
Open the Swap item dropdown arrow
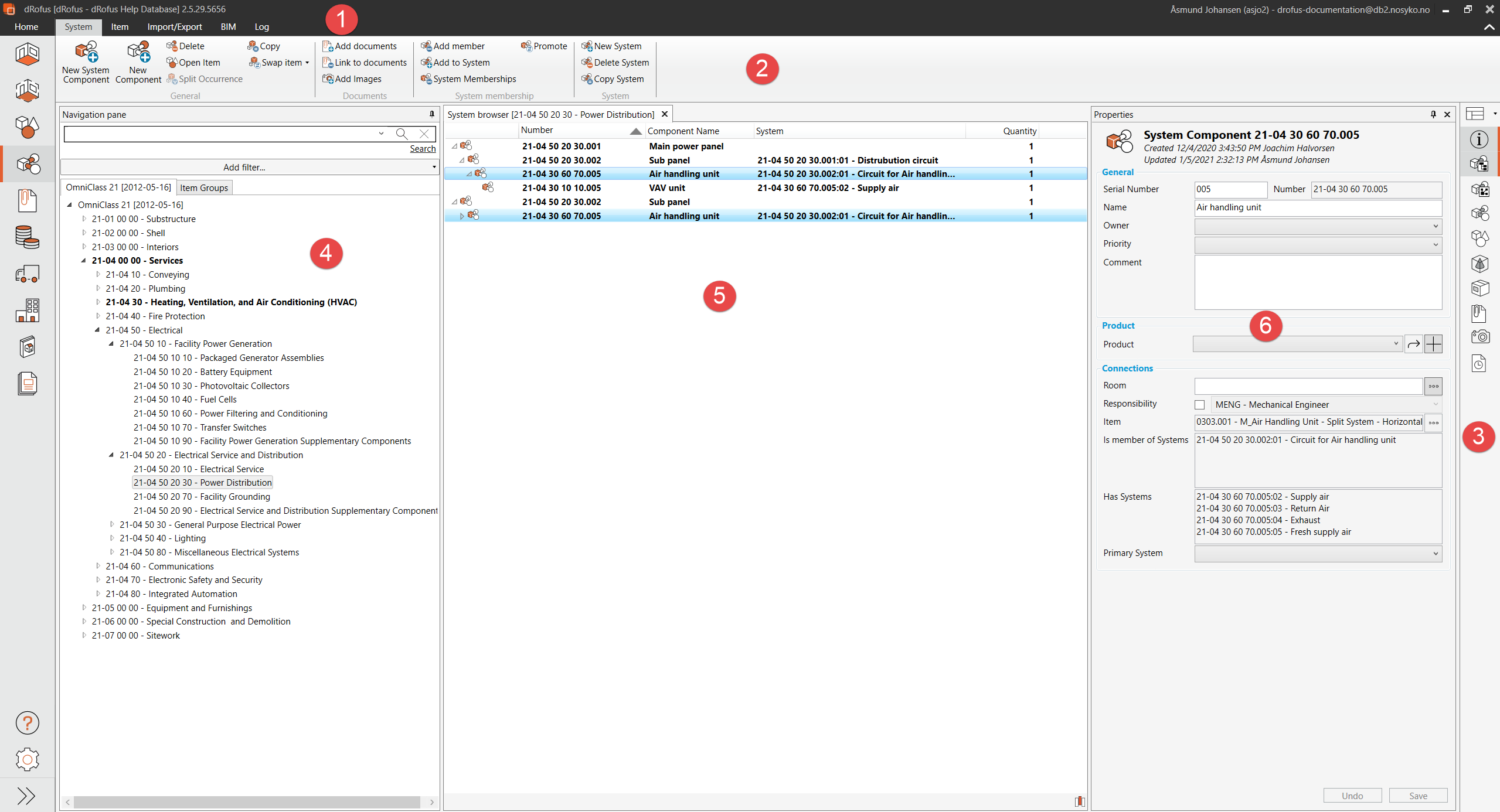click(307, 62)
